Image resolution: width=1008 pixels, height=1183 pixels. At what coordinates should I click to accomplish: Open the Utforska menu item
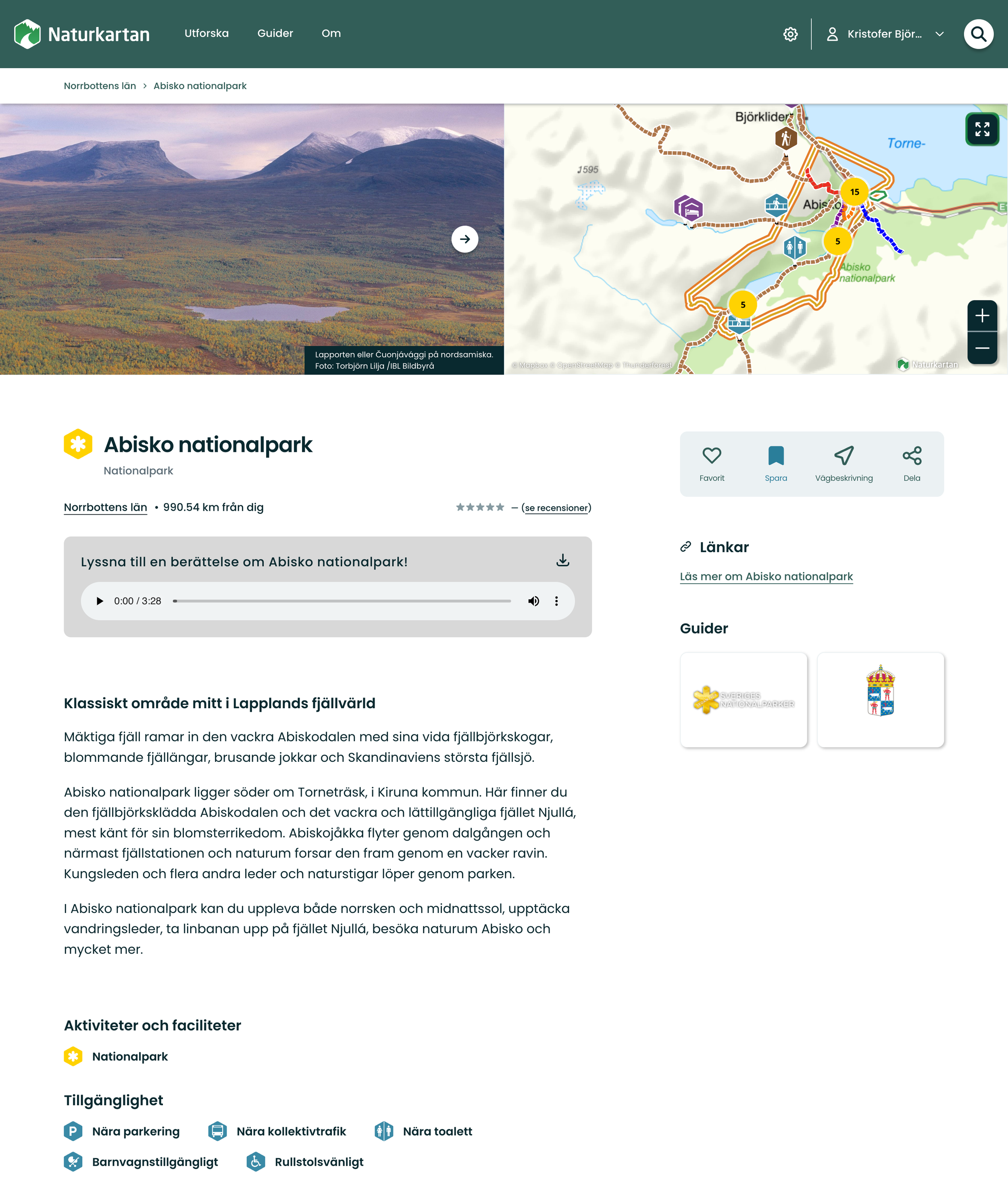click(206, 33)
